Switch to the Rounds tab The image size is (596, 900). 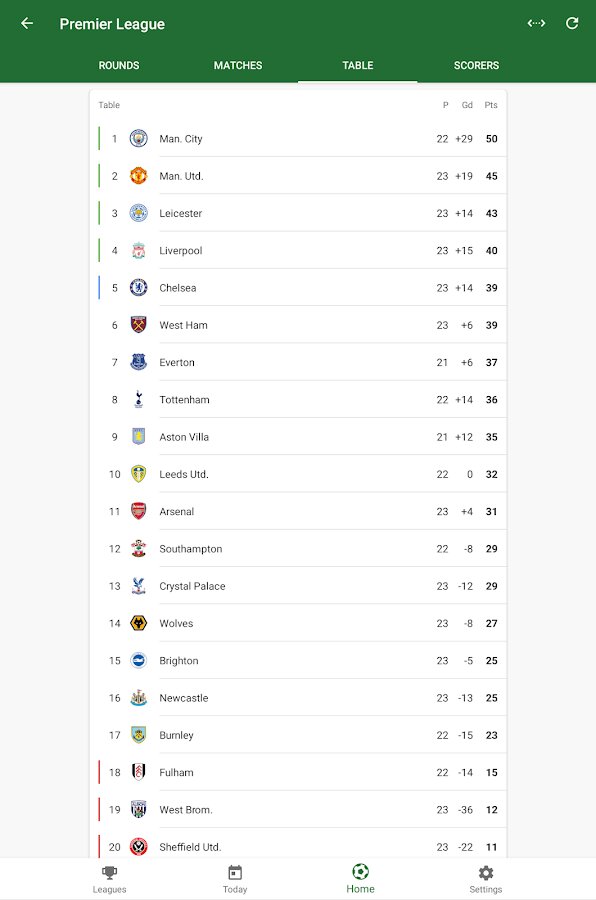coord(119,65)
